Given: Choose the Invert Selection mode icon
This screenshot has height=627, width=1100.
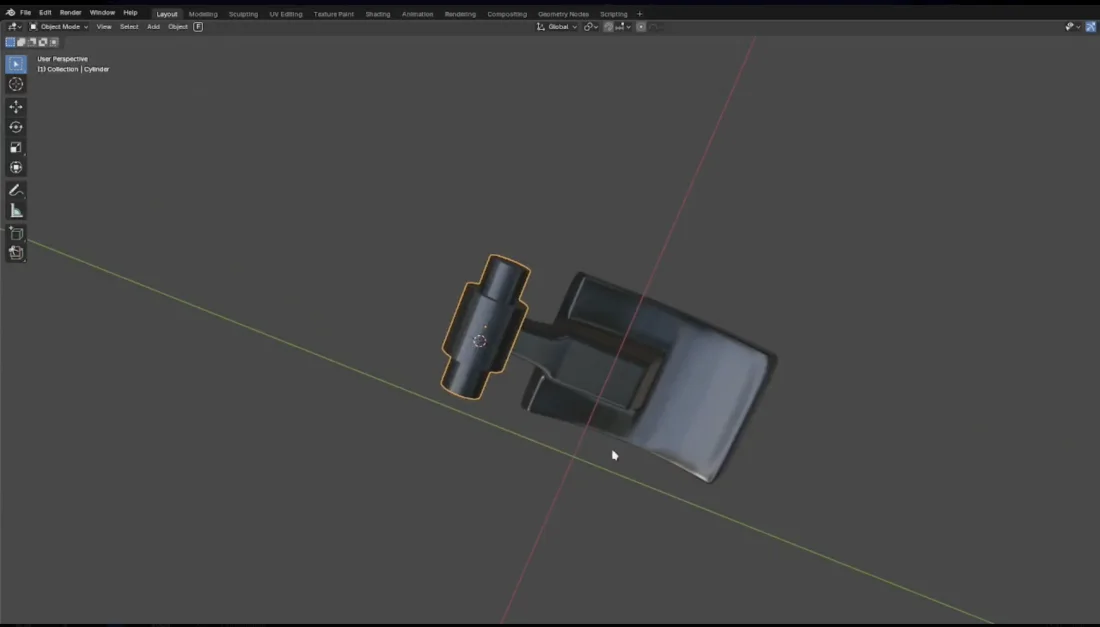Looking at the screenshot, I should 43,42.
